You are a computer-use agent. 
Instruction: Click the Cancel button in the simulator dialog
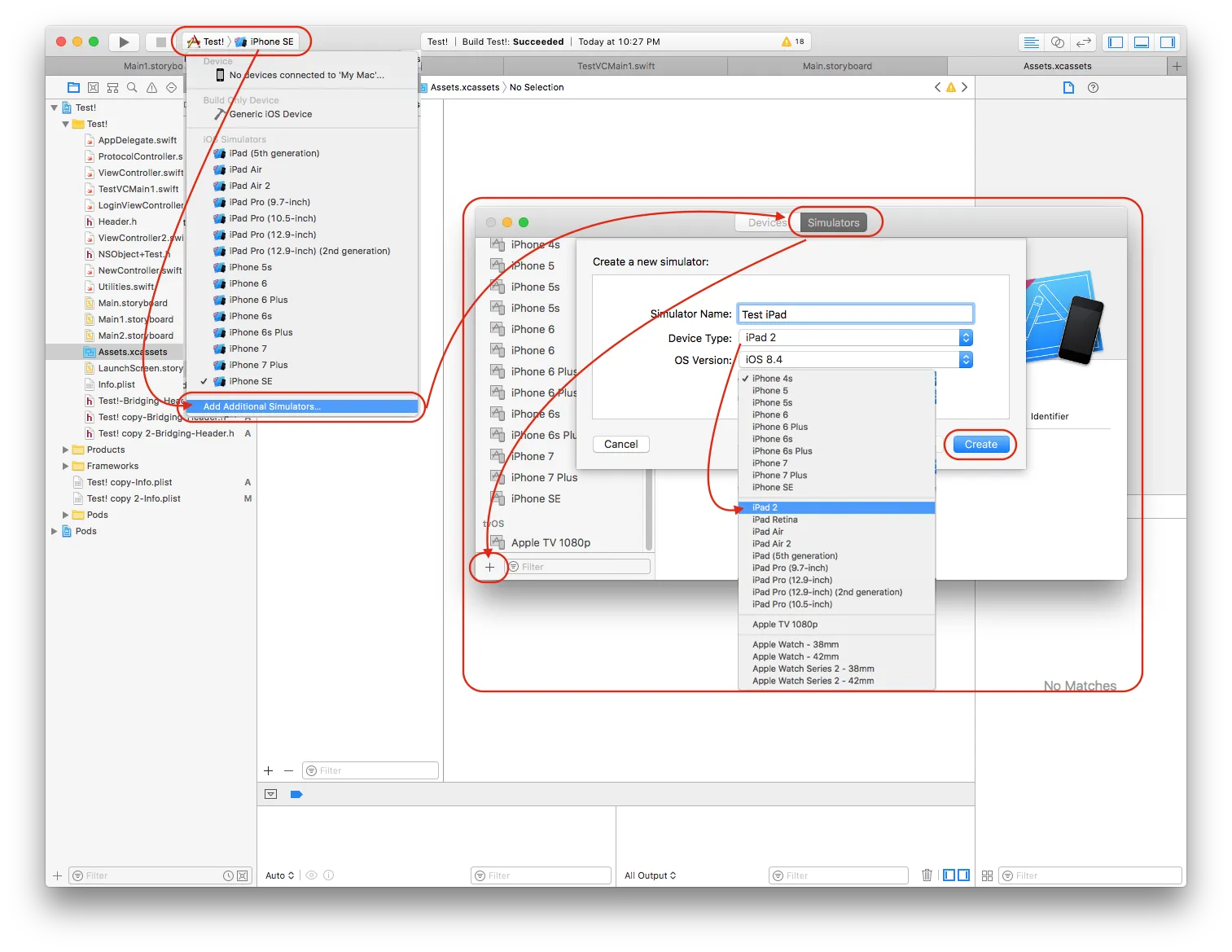[x=621, y=444]
